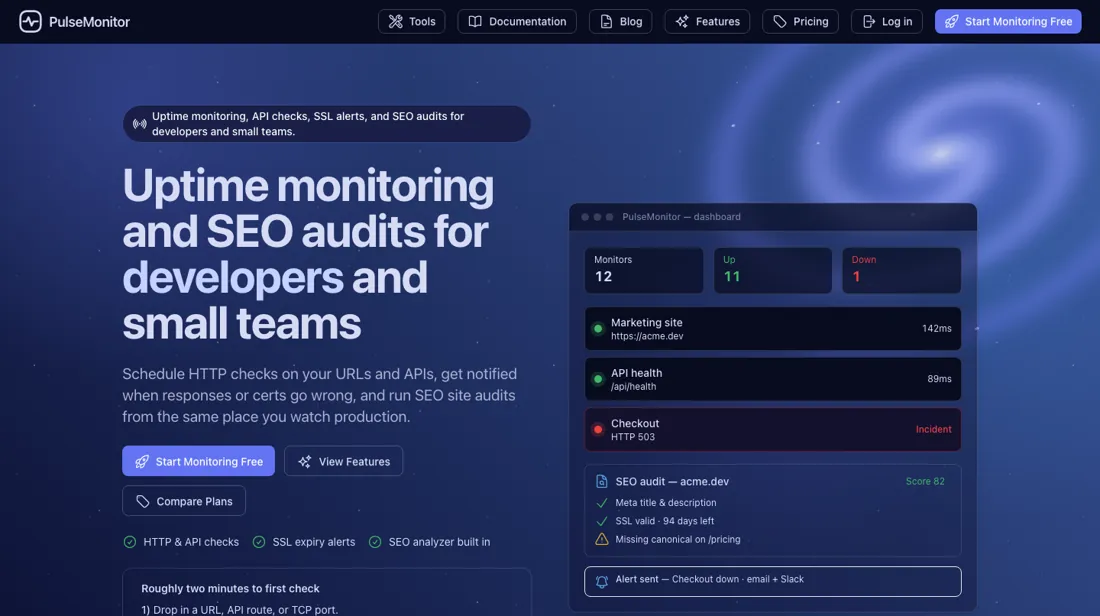This screenshot has height=616, width=1100.
Task: Click the 89ms response time value
Action: pyautogui.click(x=939, y=379)
